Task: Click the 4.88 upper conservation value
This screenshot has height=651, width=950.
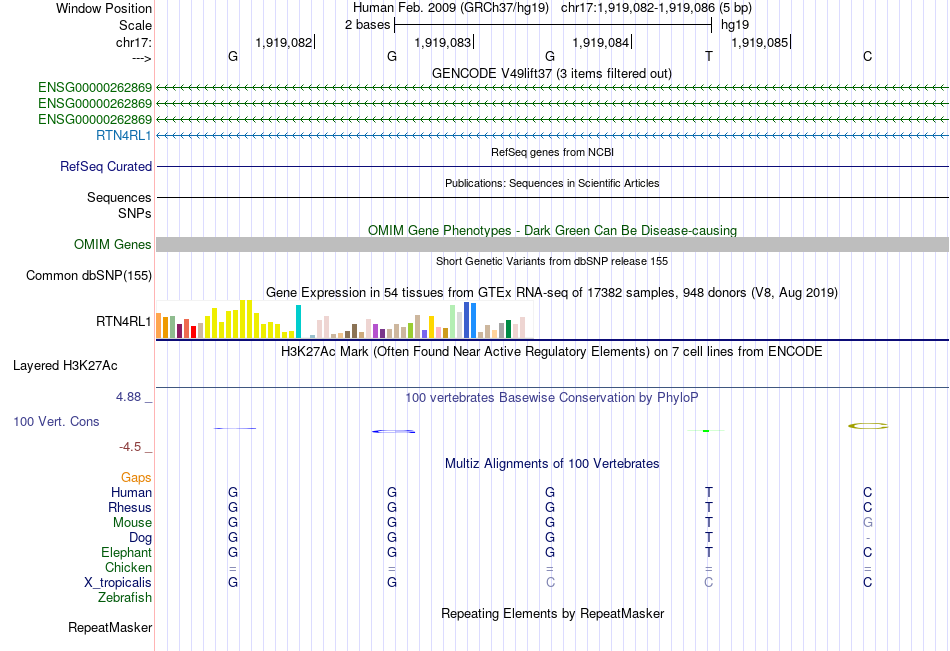Action: point(128,396)
